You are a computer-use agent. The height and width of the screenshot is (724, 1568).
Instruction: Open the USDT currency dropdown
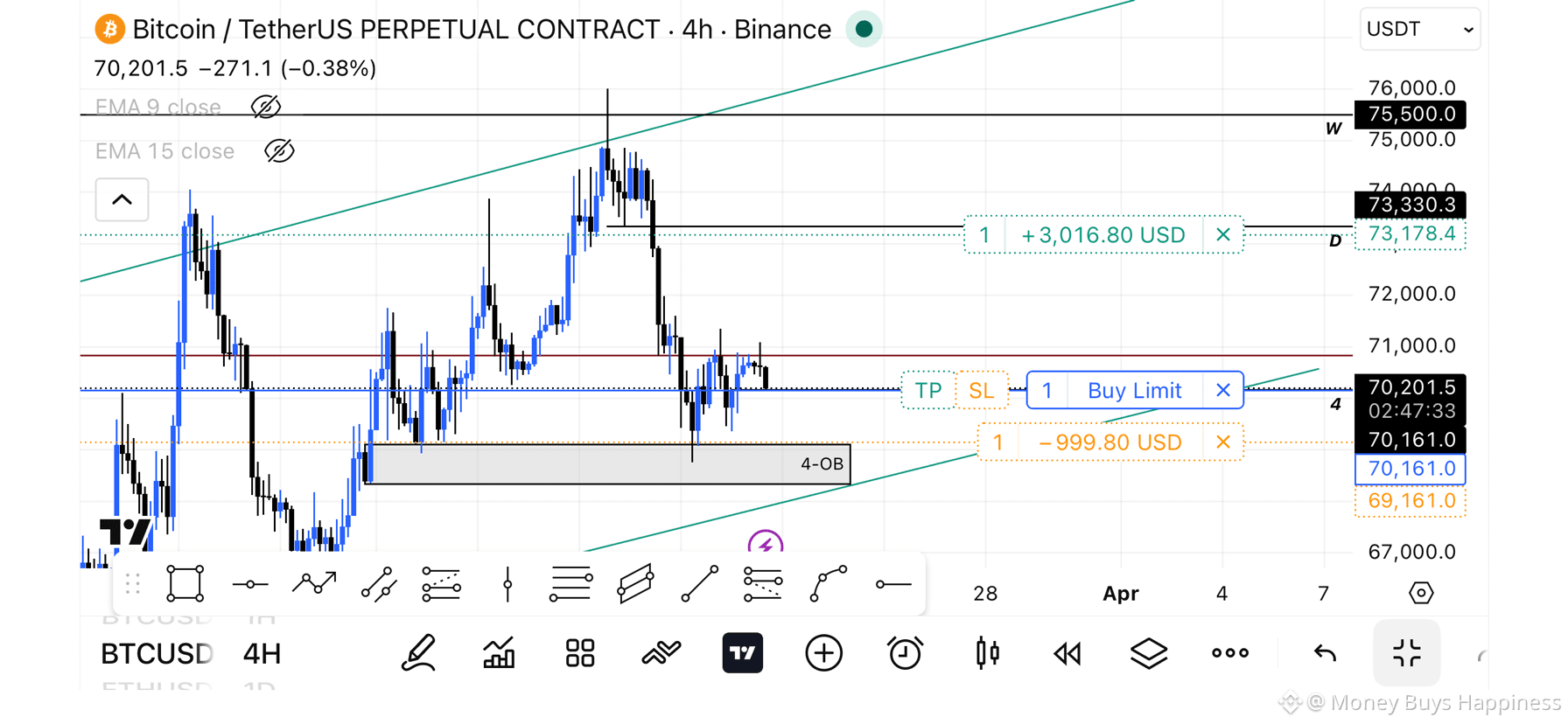pyautogui.click(x=1419, y=29)
